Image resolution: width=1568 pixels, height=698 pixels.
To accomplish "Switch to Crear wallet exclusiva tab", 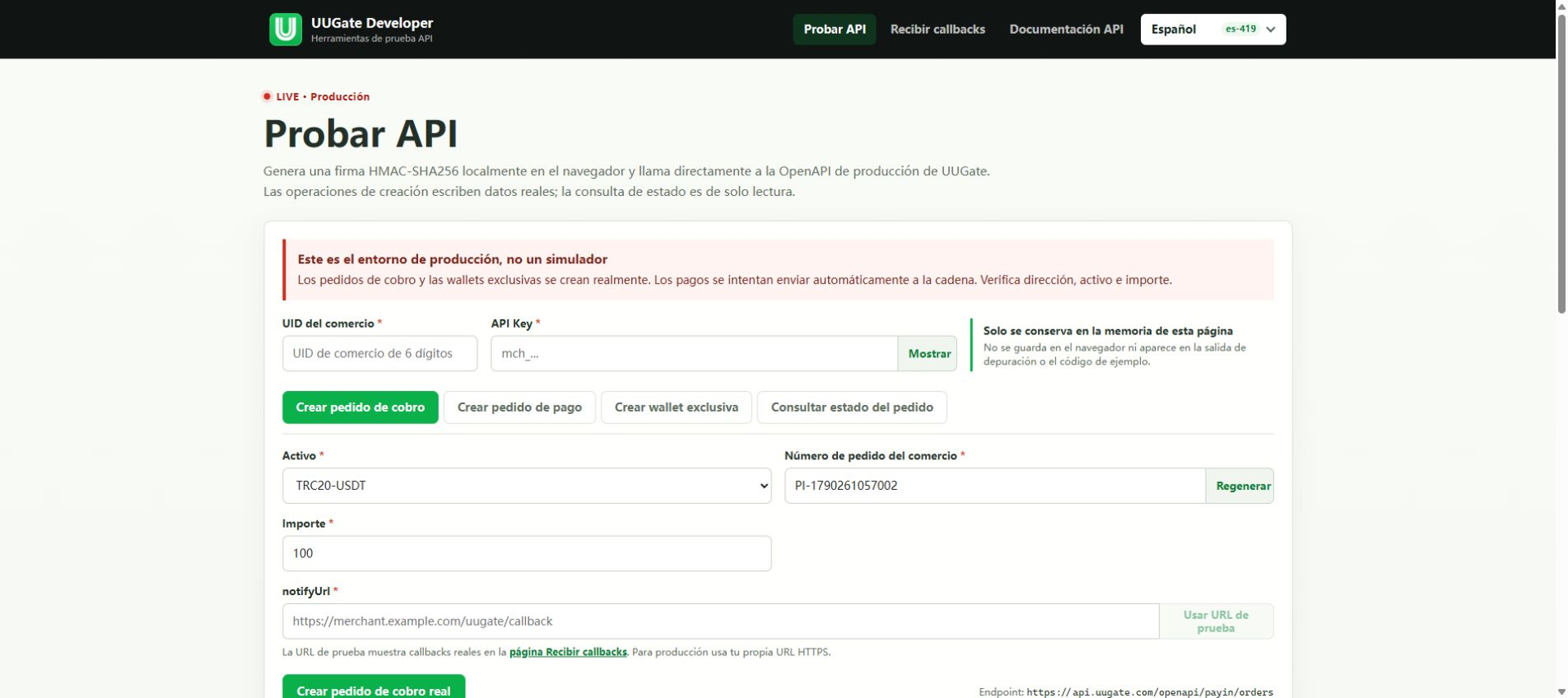I will (676, 407).
